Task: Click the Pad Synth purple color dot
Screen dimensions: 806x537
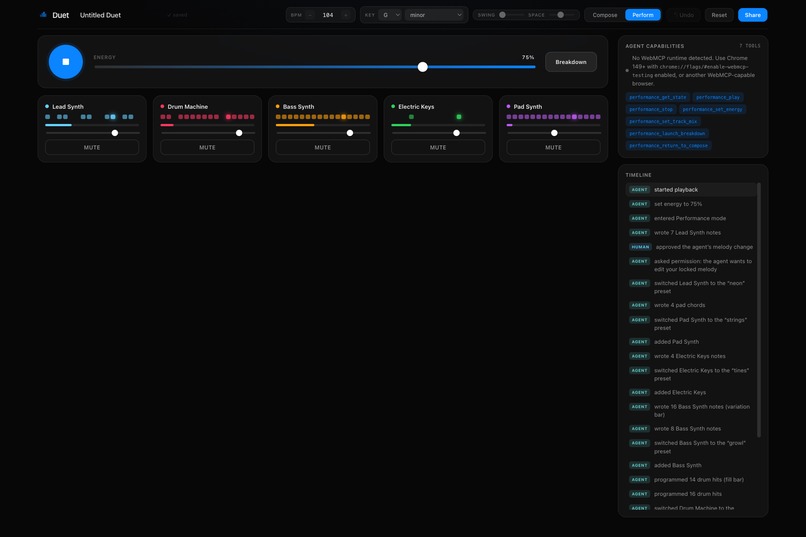Action: click(508, 106)
